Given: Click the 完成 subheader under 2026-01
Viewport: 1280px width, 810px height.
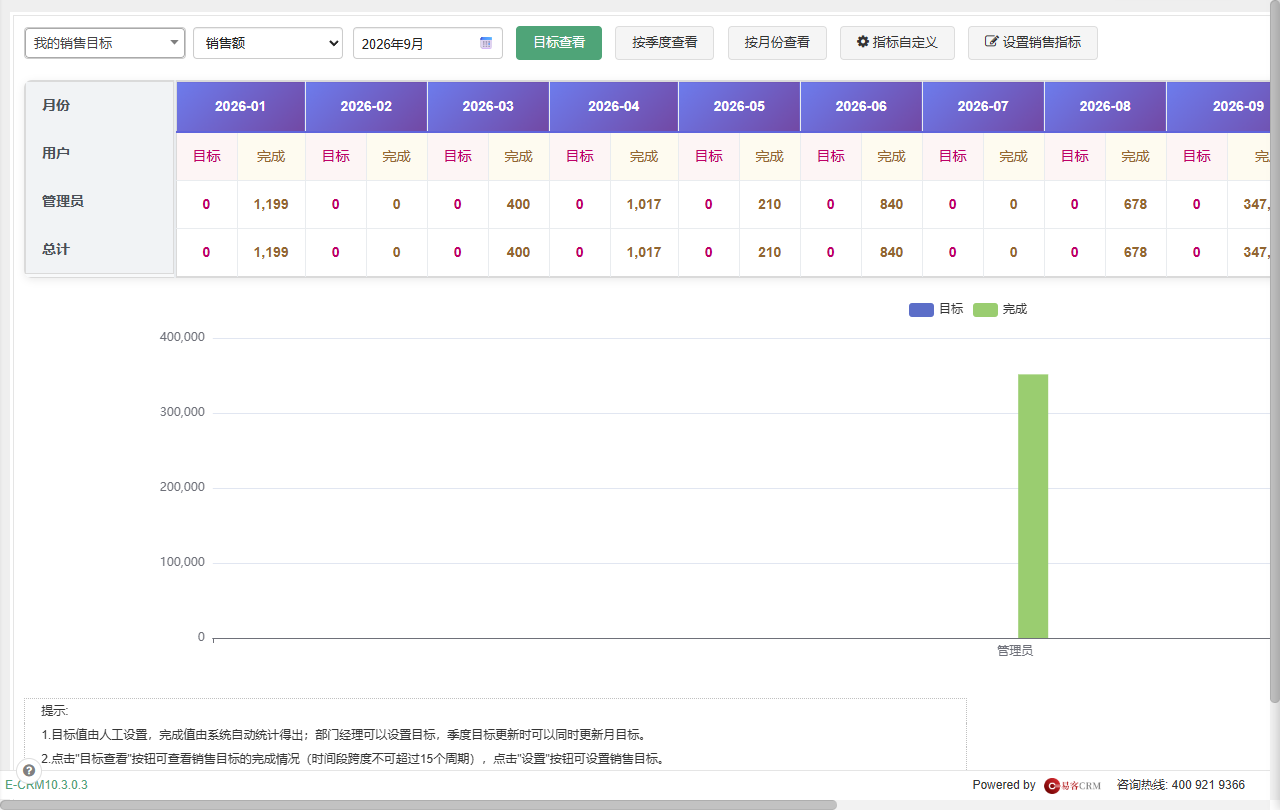Looking at the screenshot, I should tap(271, 156).
